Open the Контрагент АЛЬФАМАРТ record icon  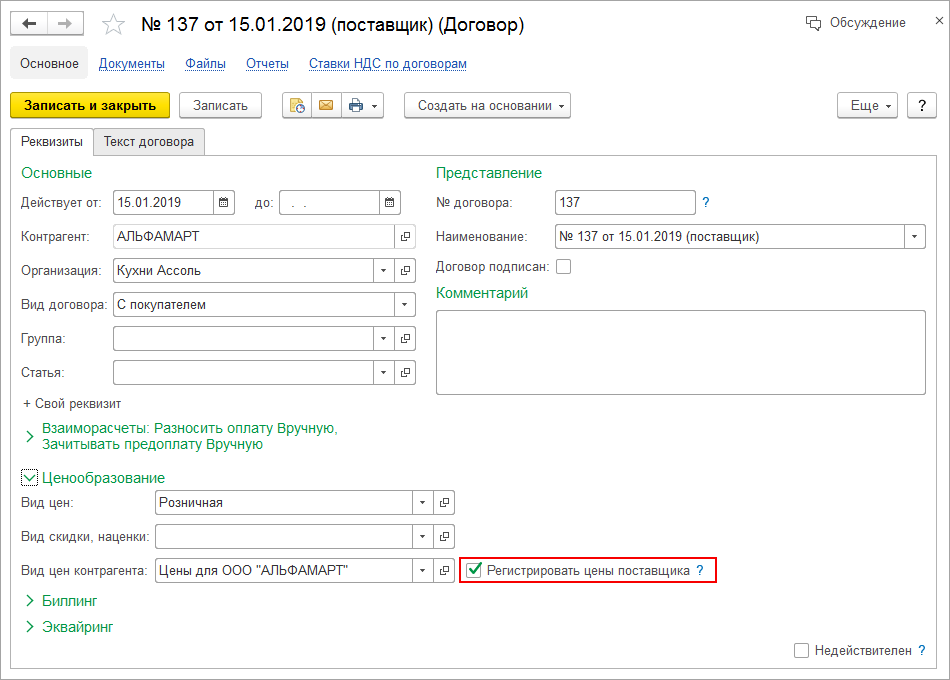tap(405, 237)
